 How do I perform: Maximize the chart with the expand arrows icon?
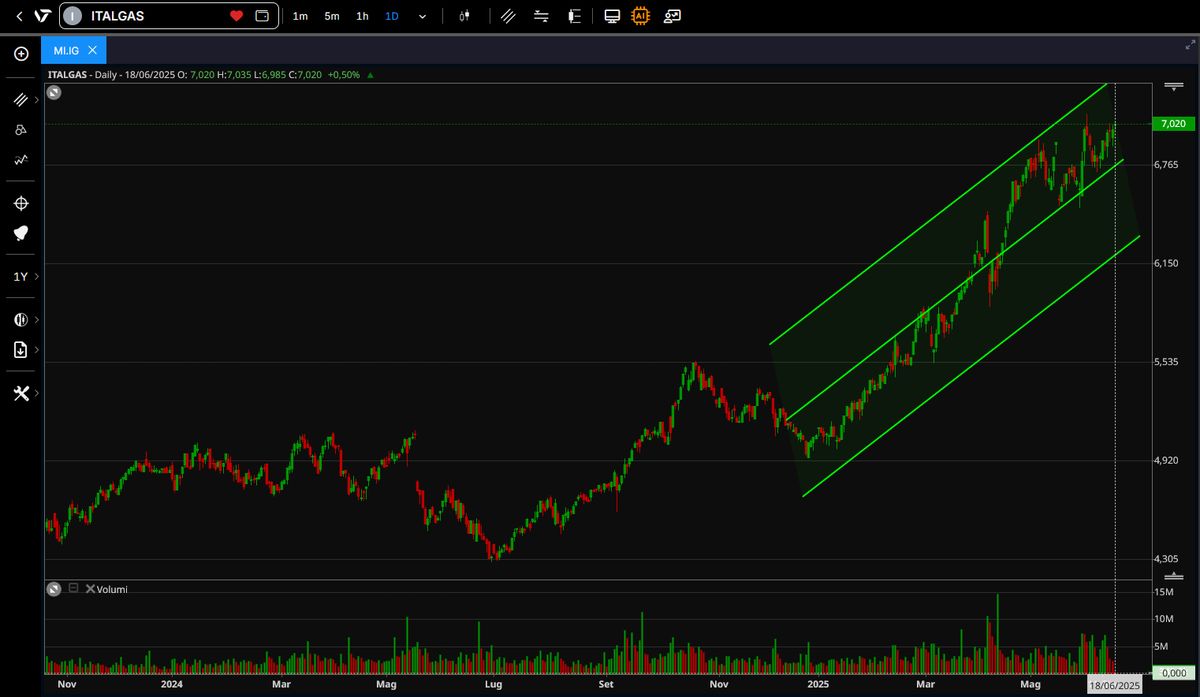(1189, 45)
